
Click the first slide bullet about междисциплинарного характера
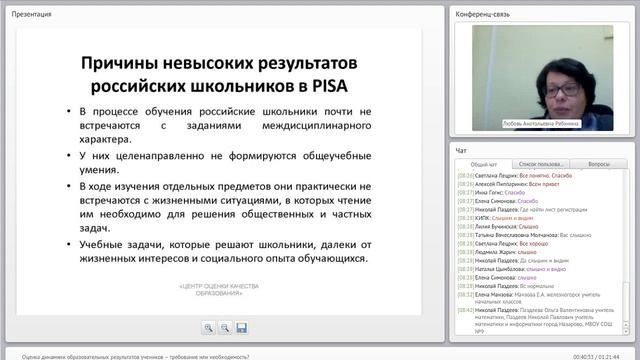click(225, 125)
